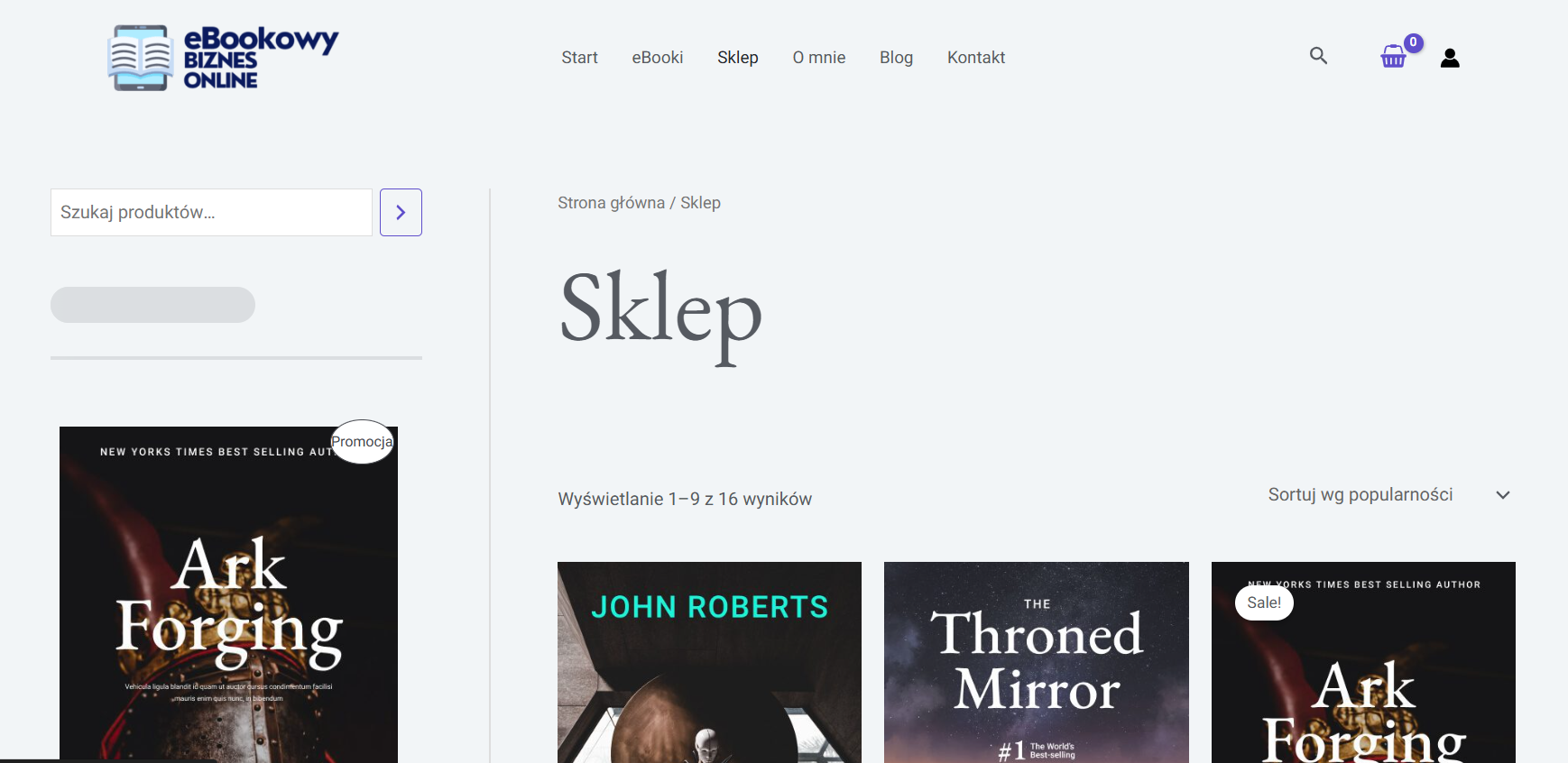Click the Sale! badge on Ark Forging

coord(1264,602)
